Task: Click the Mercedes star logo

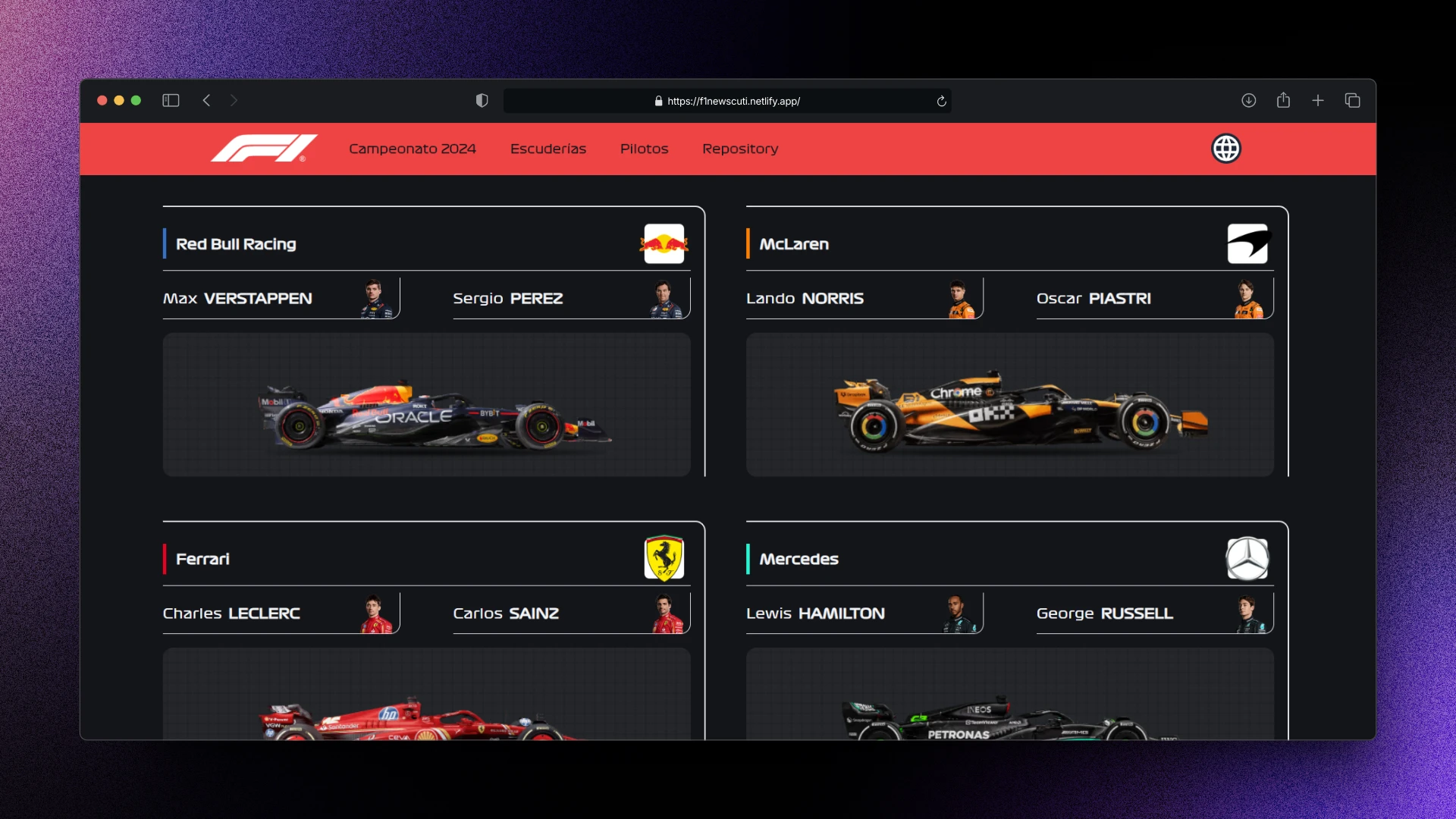Action: coord(1247,558)
